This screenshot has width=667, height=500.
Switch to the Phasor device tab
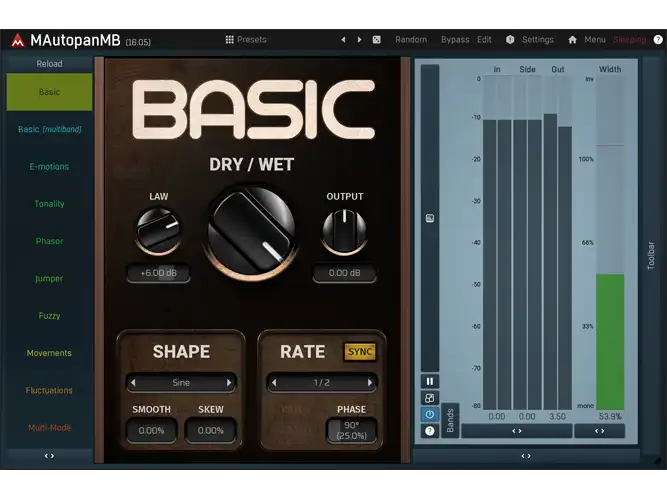[x=49, y=241]
